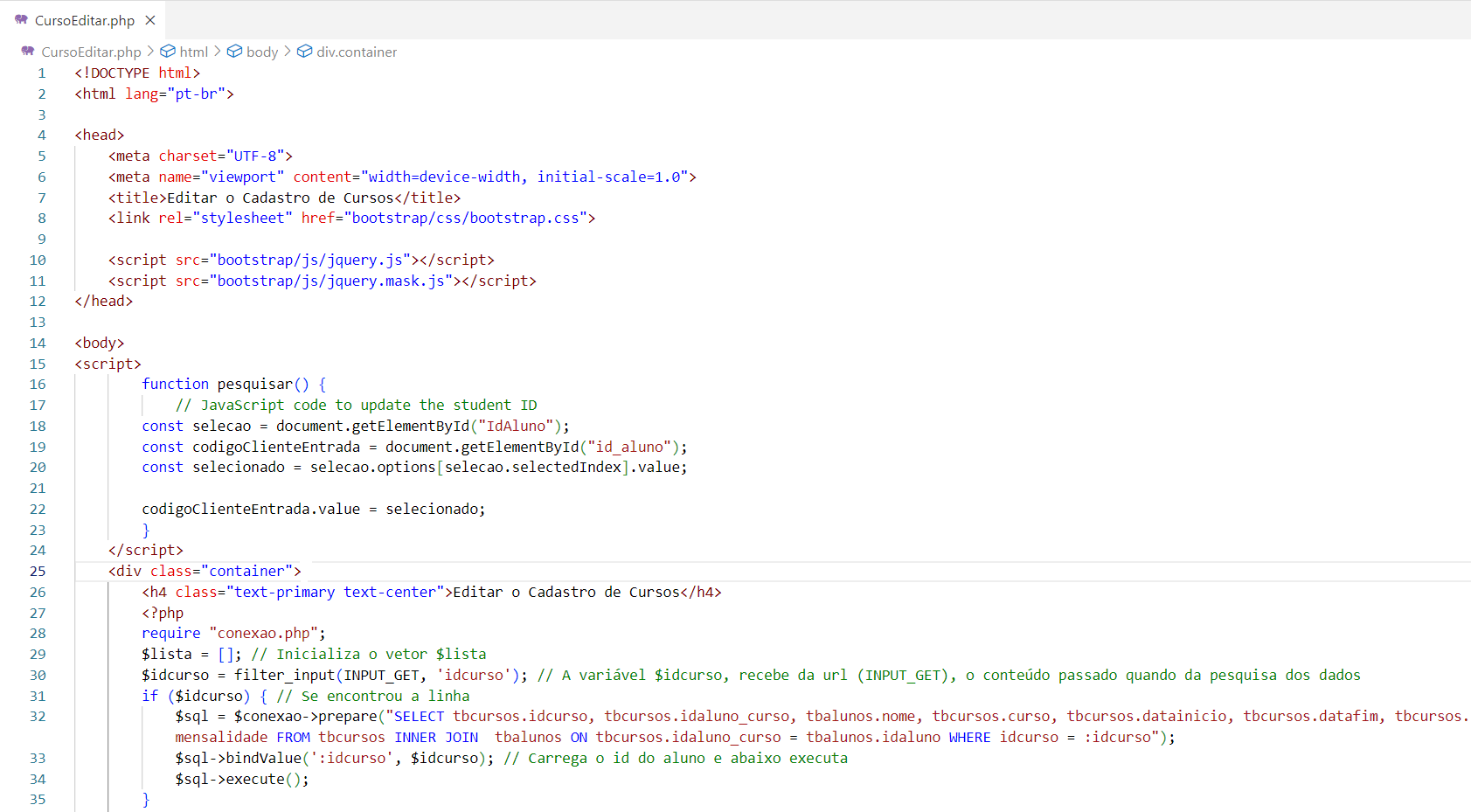
Task: Click the div.container cube icon in breadcrumb
Action: point(304,52)
